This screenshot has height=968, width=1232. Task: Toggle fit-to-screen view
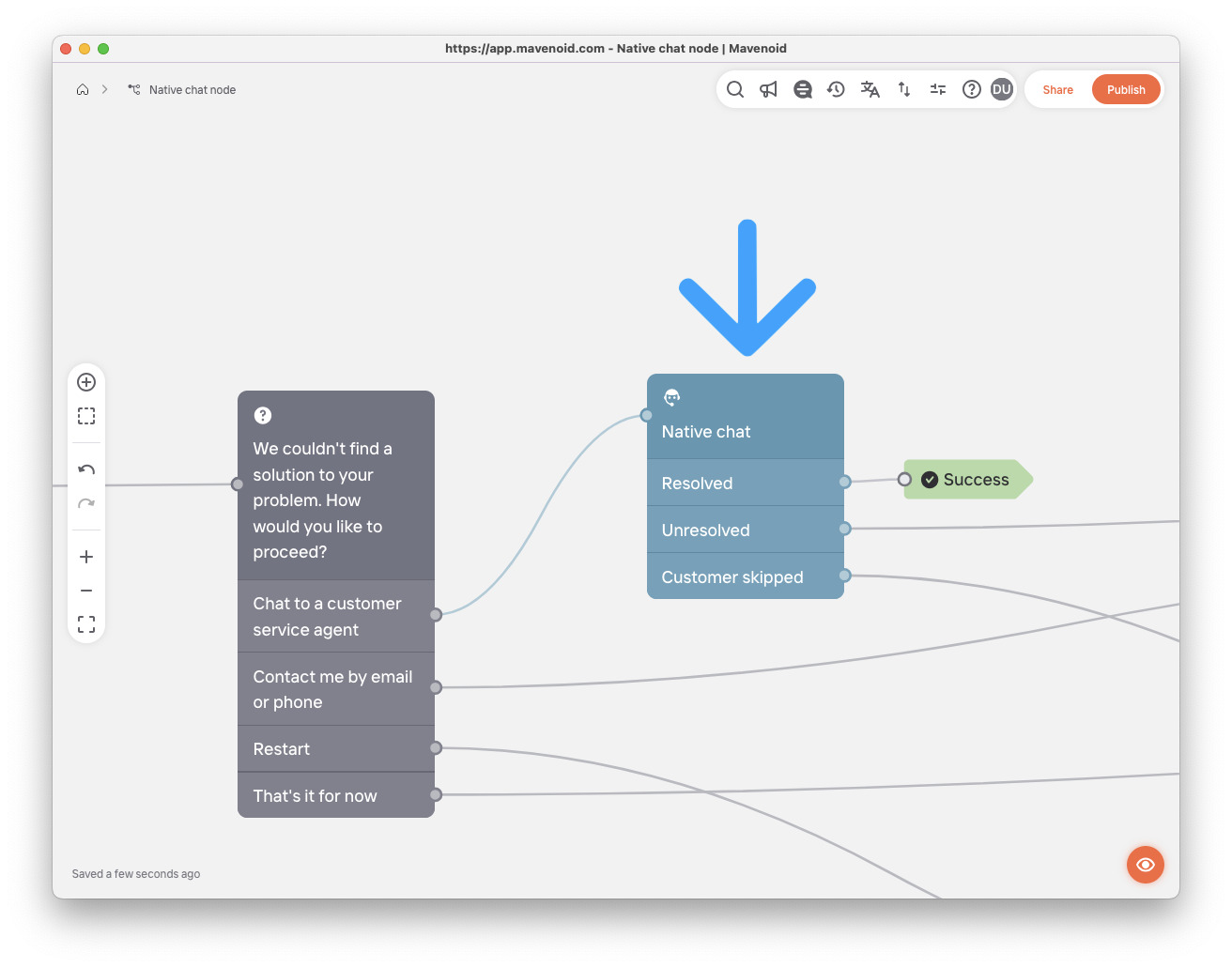[x=86, y=624]
